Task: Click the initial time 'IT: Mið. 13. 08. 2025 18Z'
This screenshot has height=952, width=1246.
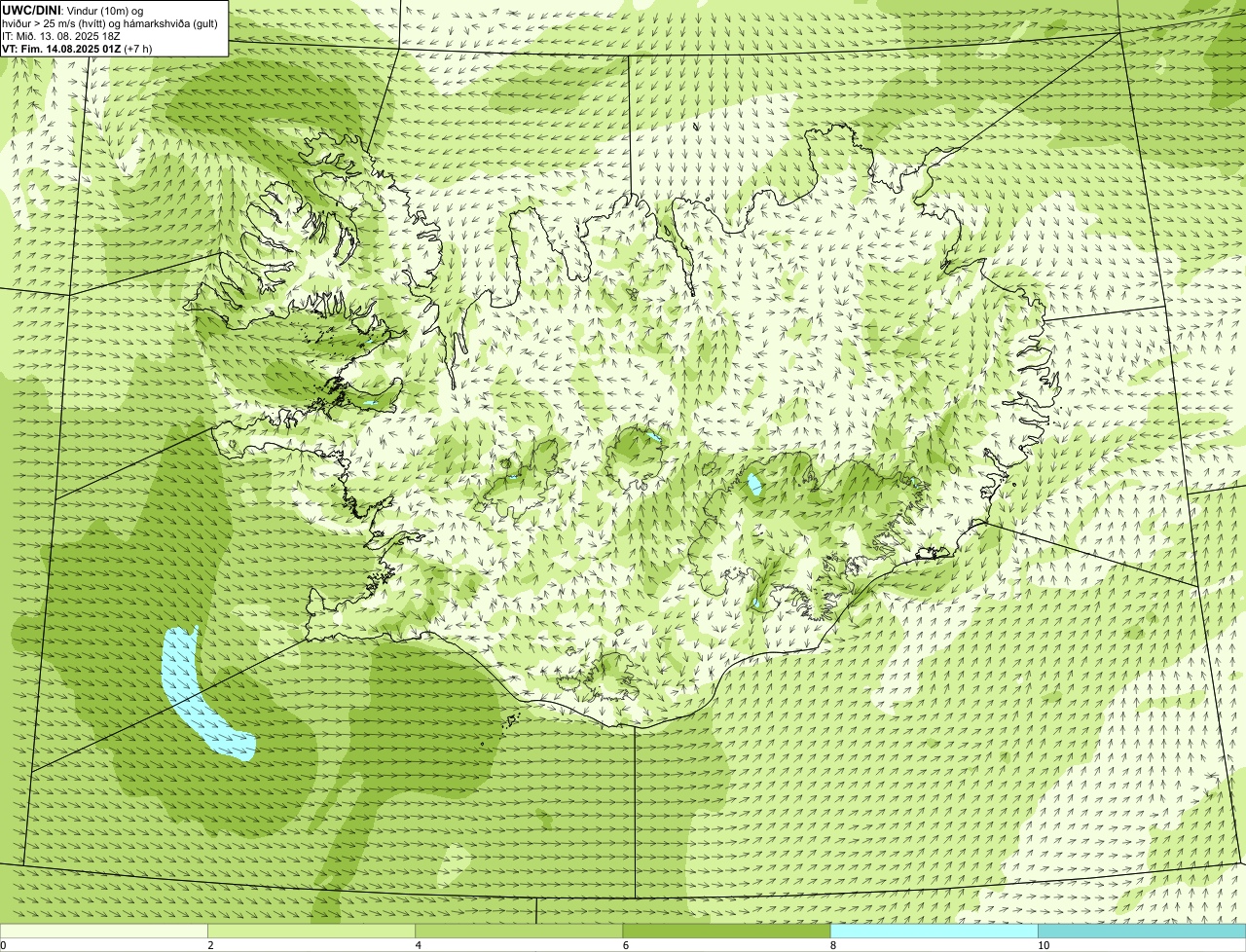Action: coord(61,36)
